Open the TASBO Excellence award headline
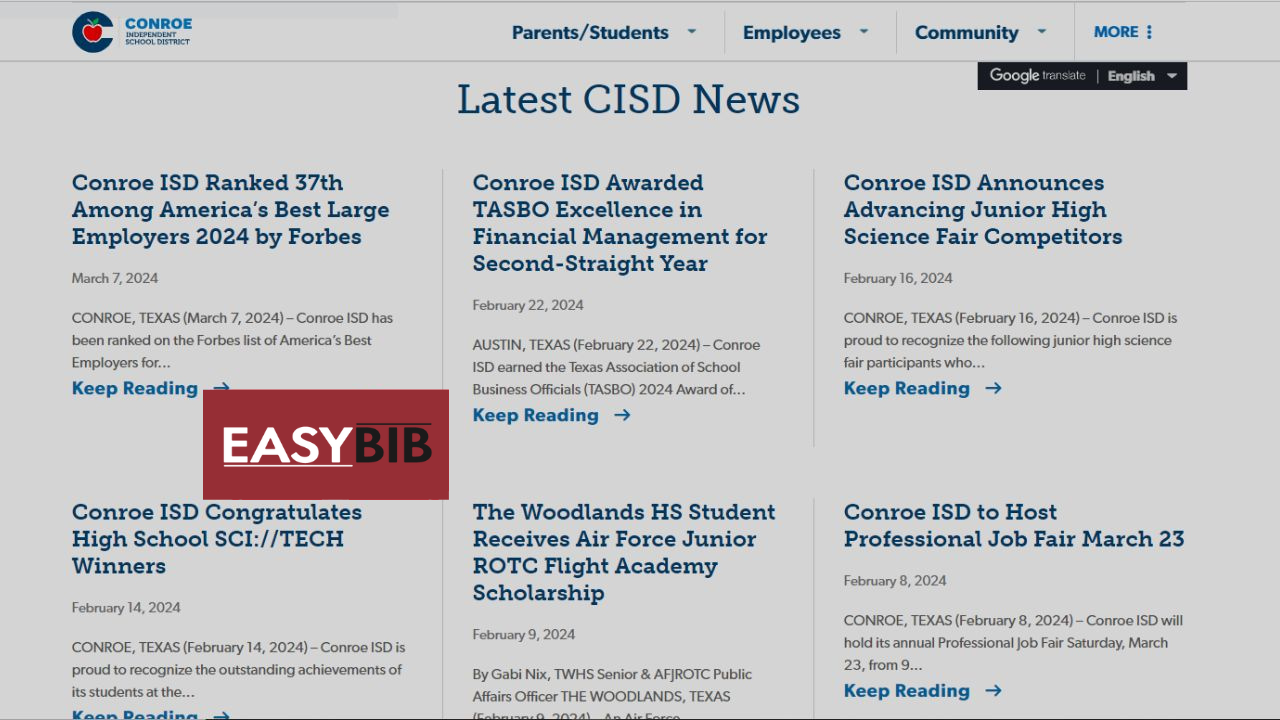 point(620,223)
